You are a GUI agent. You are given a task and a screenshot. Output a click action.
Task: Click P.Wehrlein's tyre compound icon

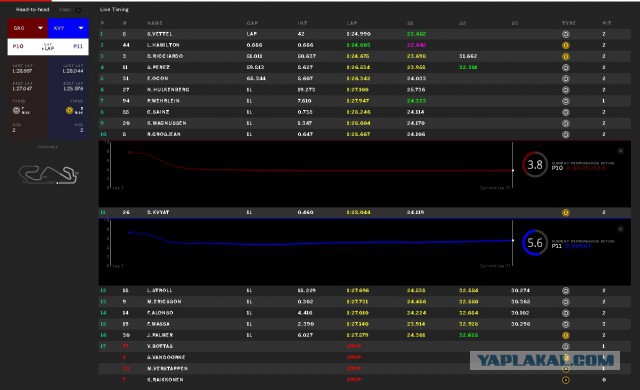[x=566, y=101]
